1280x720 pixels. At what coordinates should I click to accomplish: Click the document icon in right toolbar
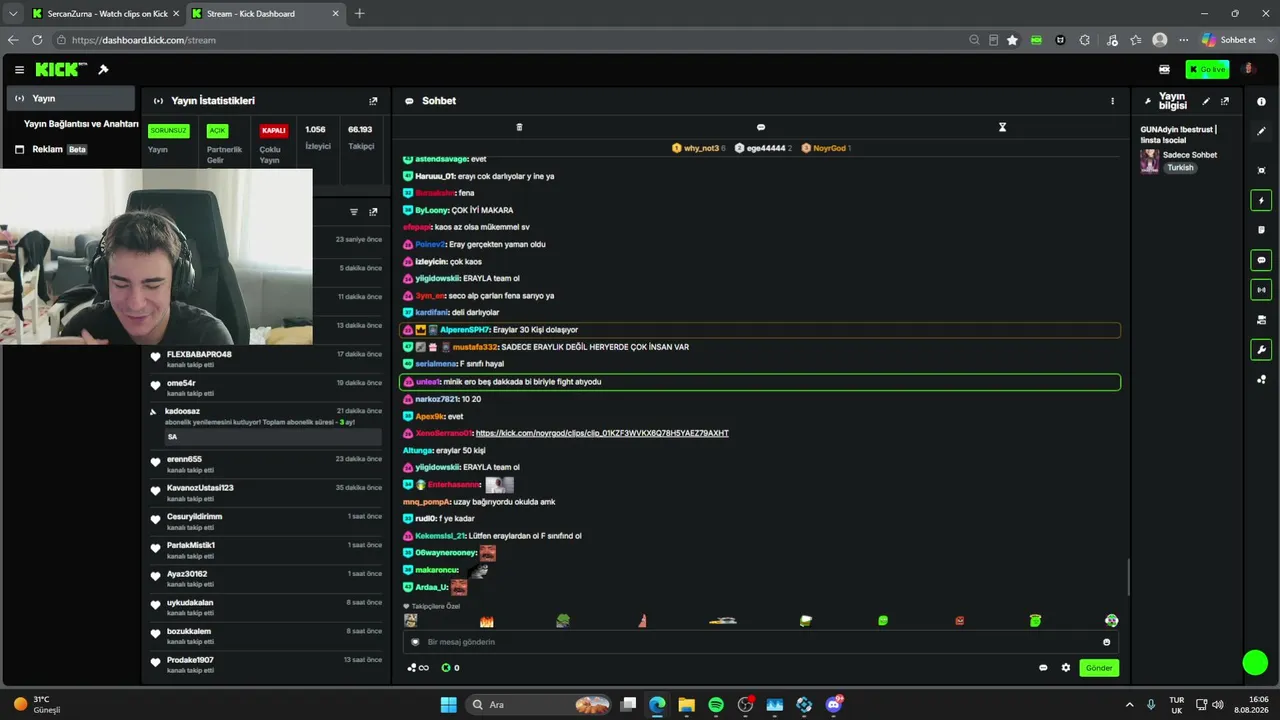coord(1261,230)
